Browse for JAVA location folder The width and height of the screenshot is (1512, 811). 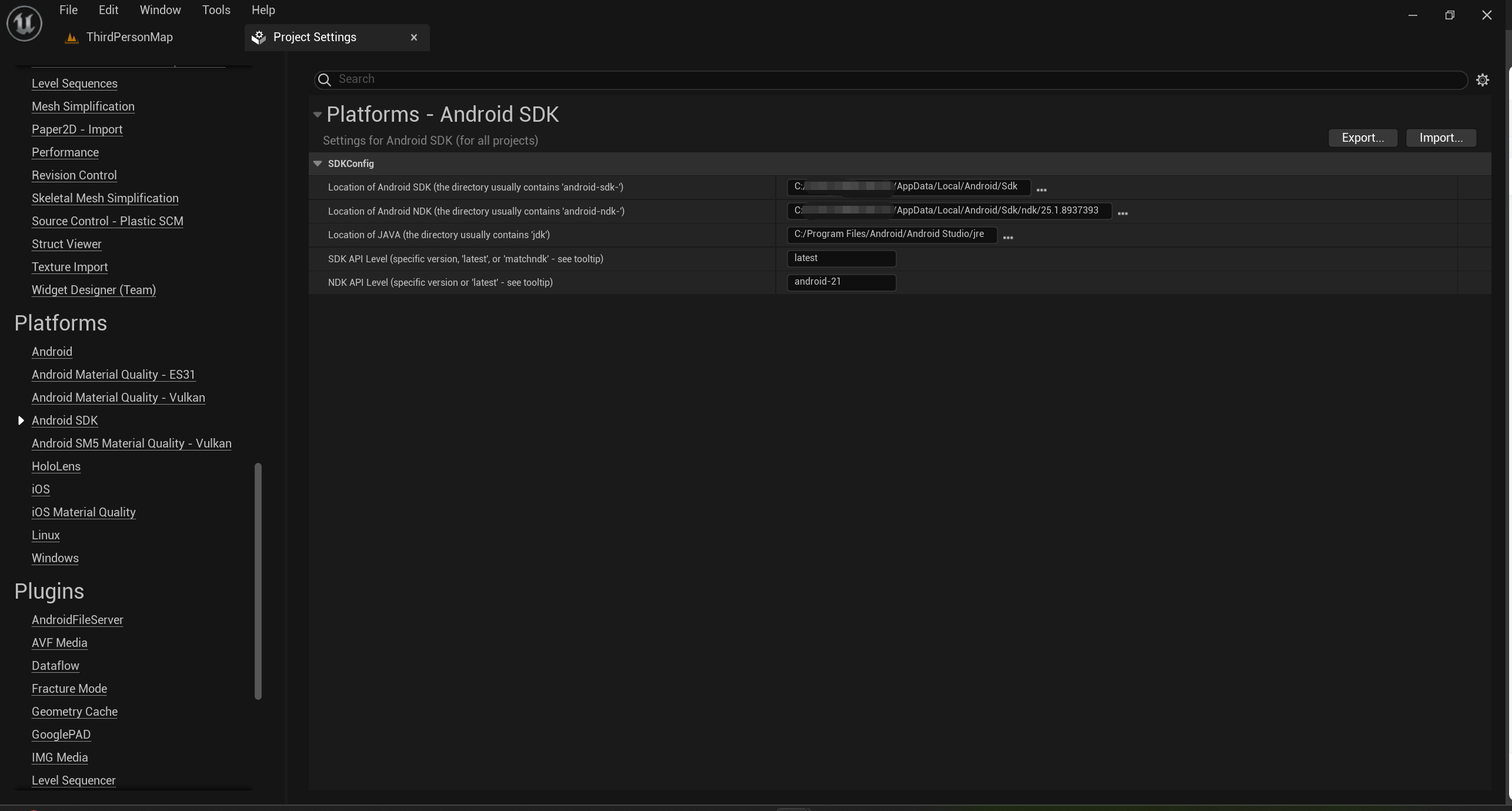tap(1008, 237)
